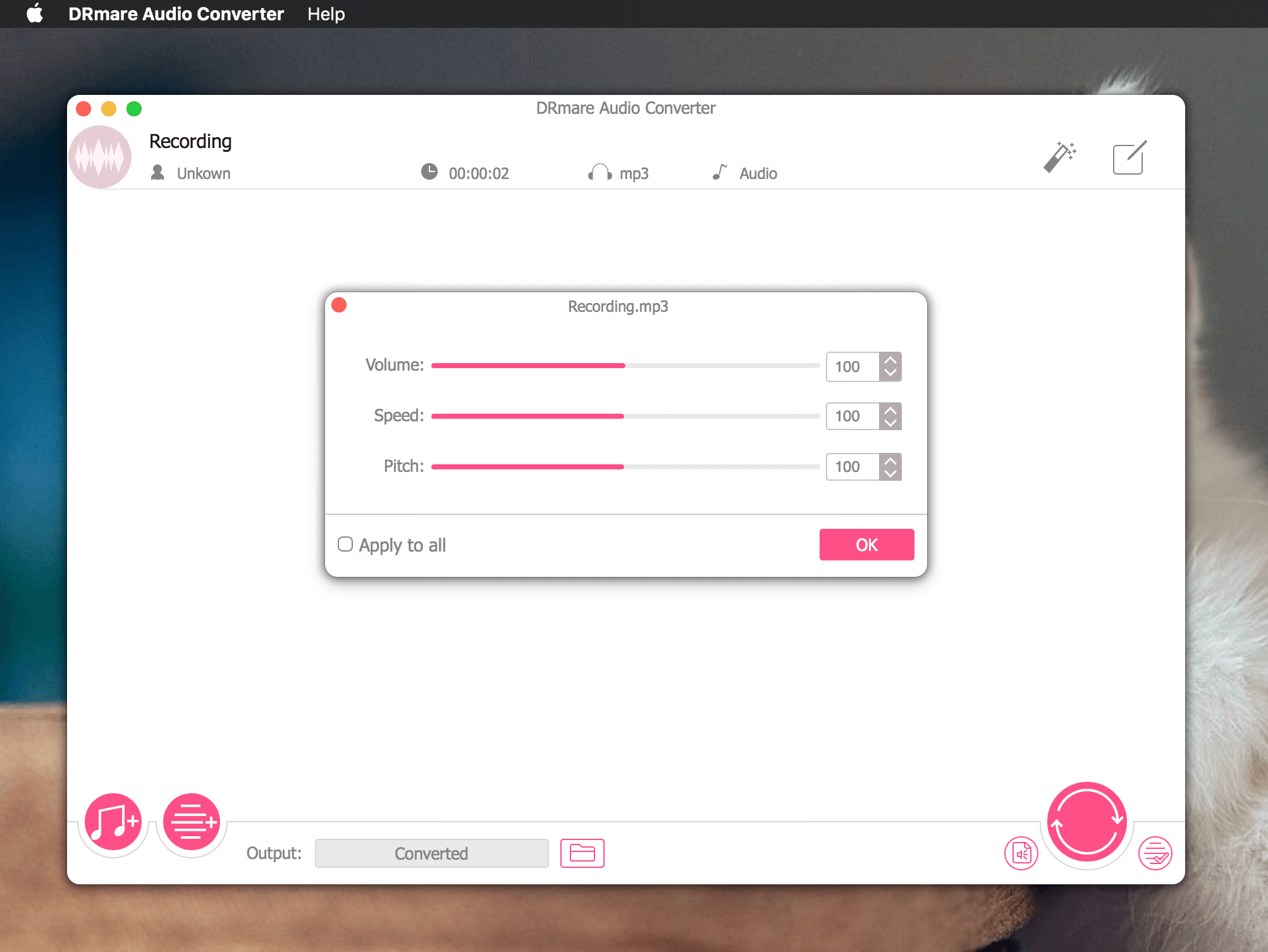1268x952 pixels.
Task: Decrease Pitch with the down stepper arrow
Action: (890, 473)
